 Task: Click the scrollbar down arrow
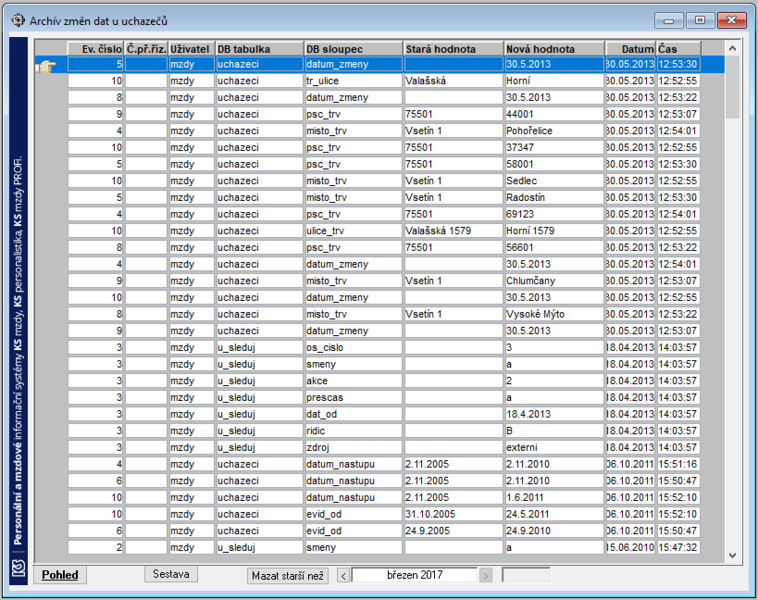(x=732, y=556)
